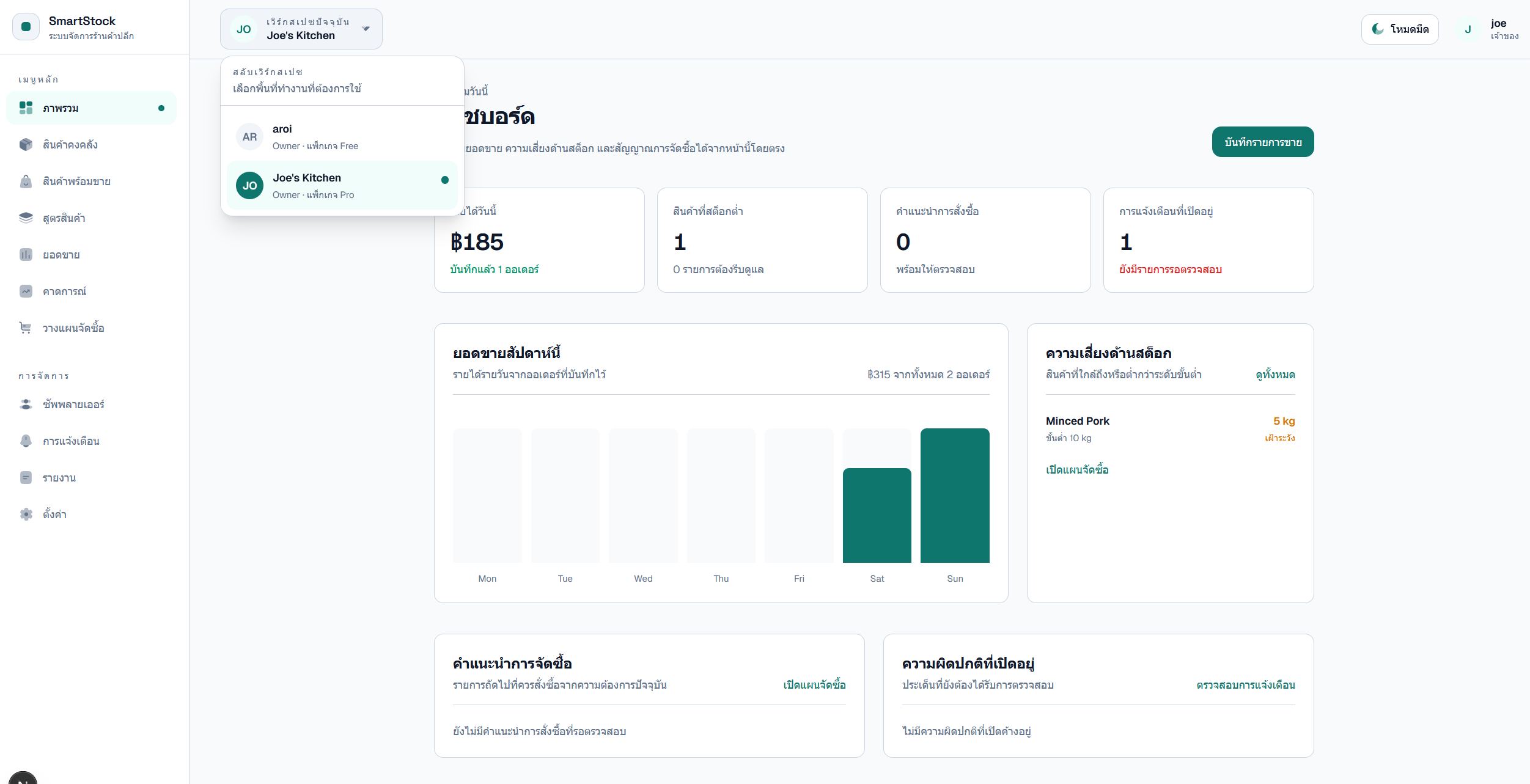
Task: Click the ยอดขาย chart icon
Action: click(x=26, y=255)
